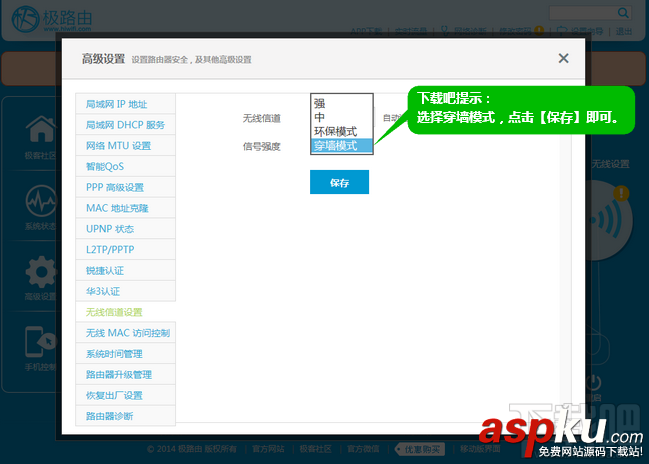
Task: Click the 极路由 logo
Action: [52, 19]
